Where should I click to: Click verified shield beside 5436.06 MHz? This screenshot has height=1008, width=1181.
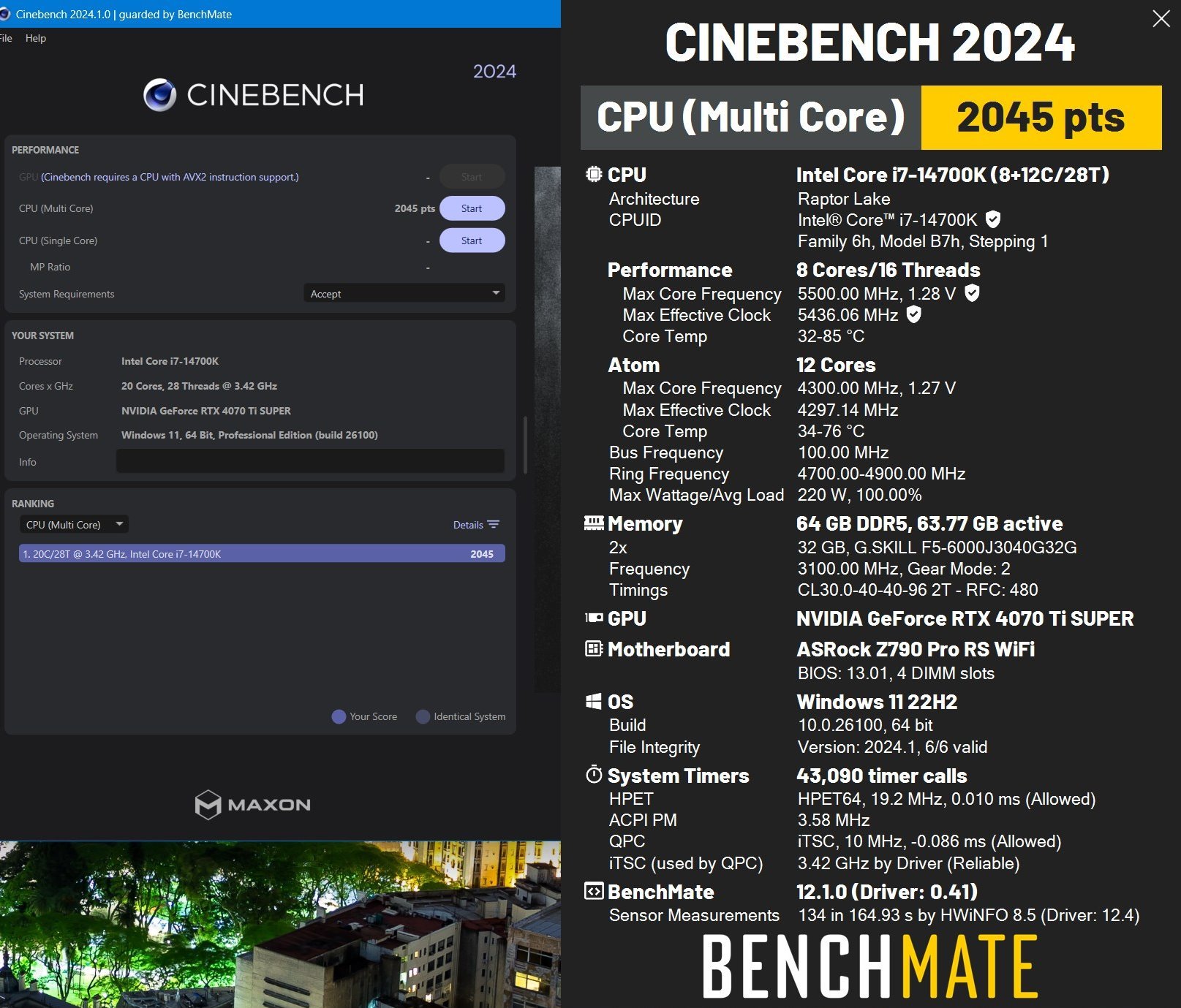click(914, 314)
